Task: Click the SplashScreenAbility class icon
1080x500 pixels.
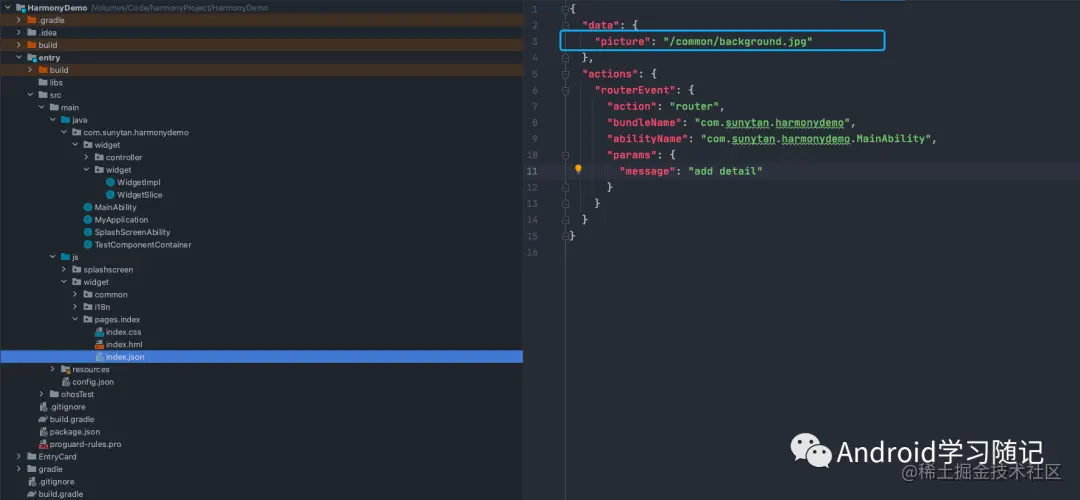Action: coord(87,232)
